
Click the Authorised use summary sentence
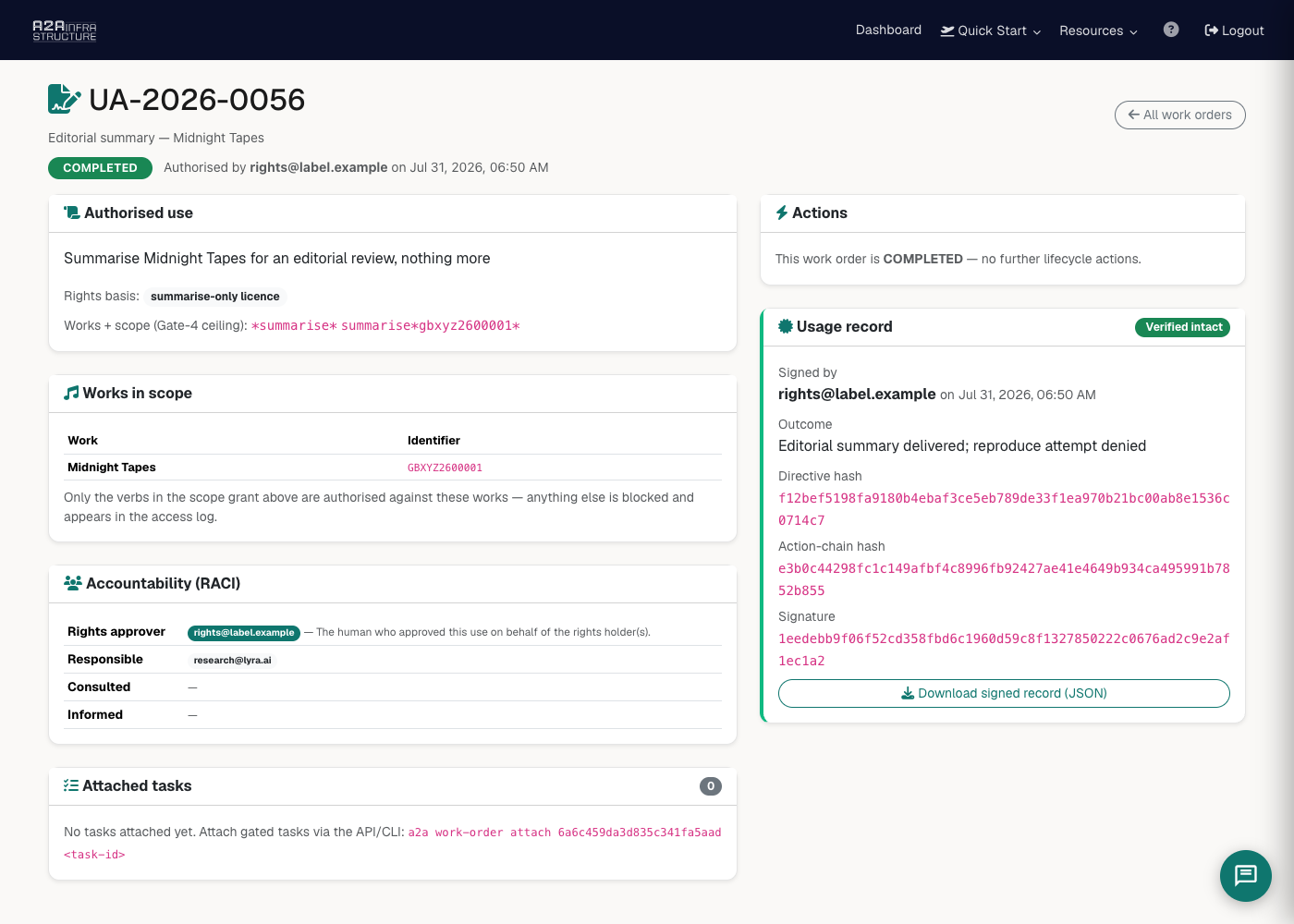point(277,259)
